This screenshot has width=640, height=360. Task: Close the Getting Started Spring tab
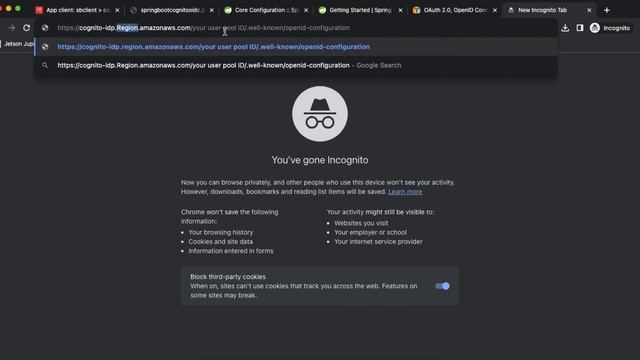click(400, 10)
